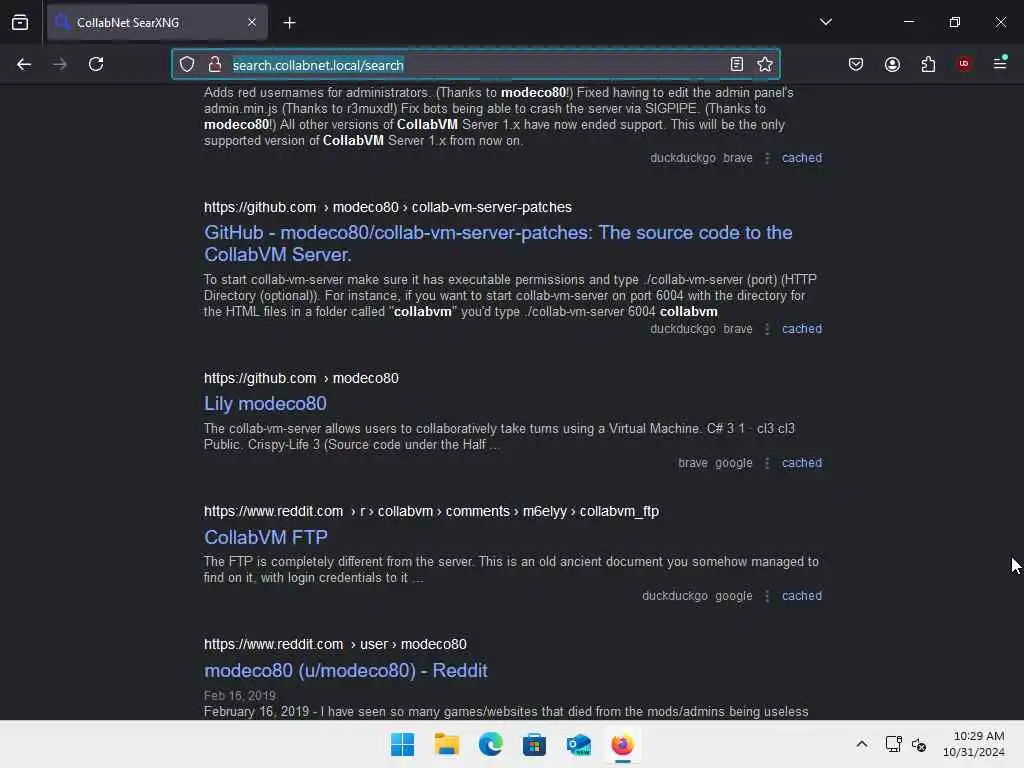Open a new browser tab
This screenshot has width=1024, height=768.
click(x=289, y=23)
